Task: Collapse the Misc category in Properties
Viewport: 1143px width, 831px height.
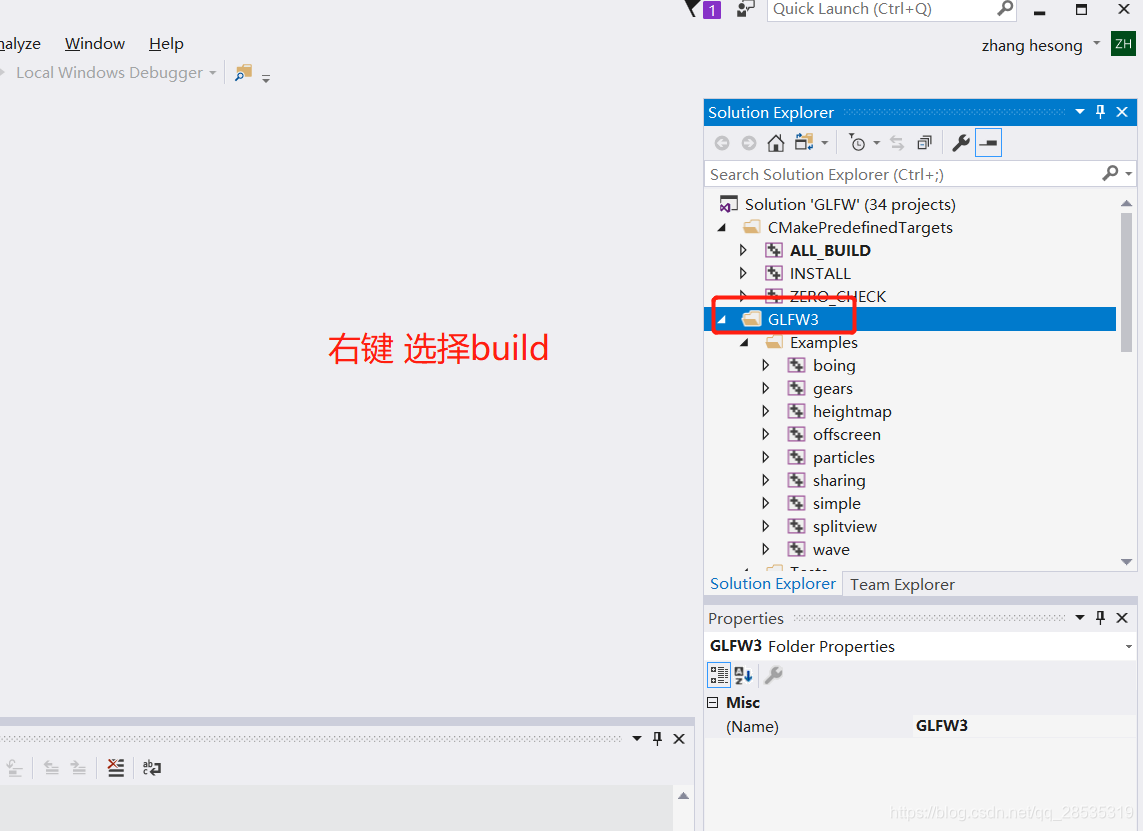Action: pos(713,703)
